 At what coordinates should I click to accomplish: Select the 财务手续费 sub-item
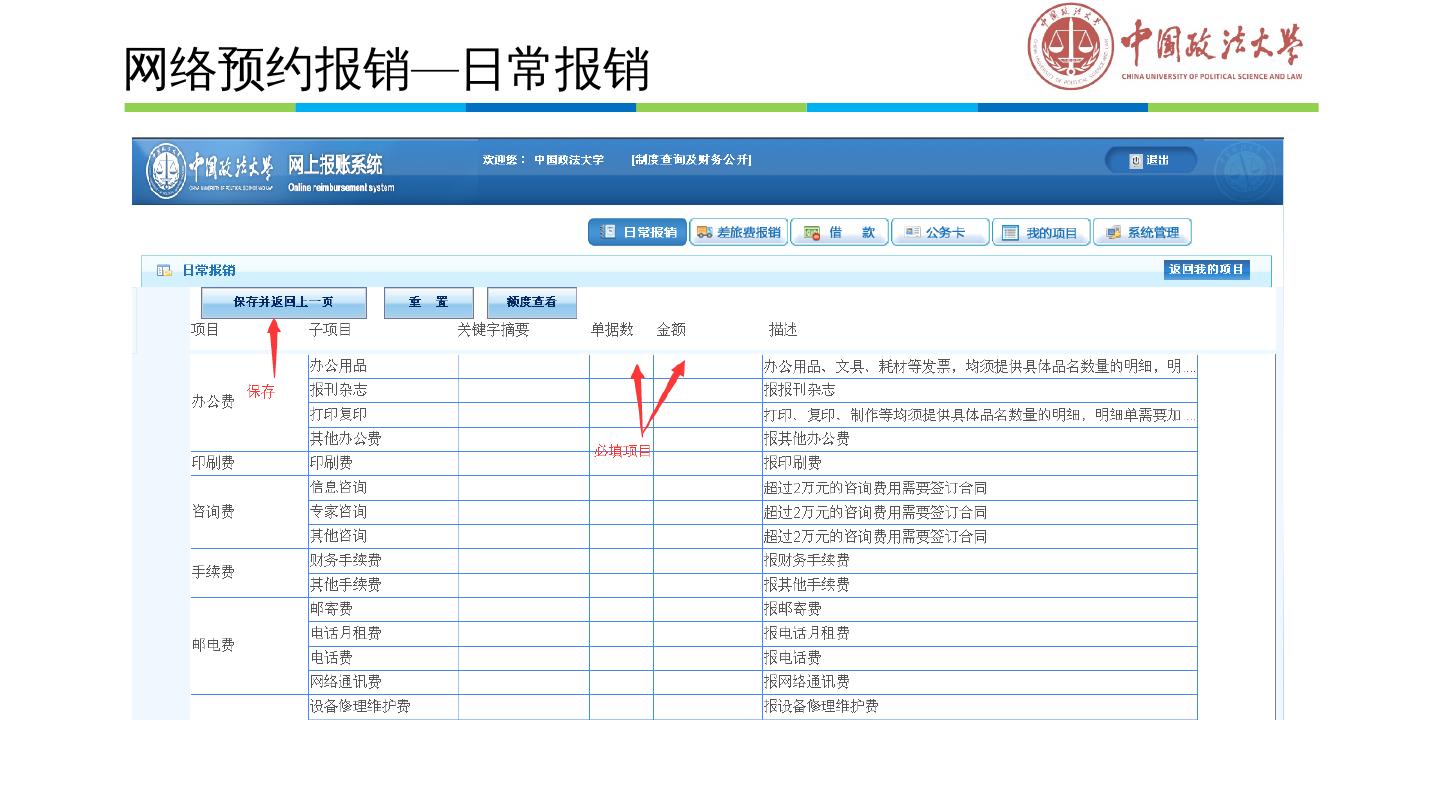[x=345, y=561]
